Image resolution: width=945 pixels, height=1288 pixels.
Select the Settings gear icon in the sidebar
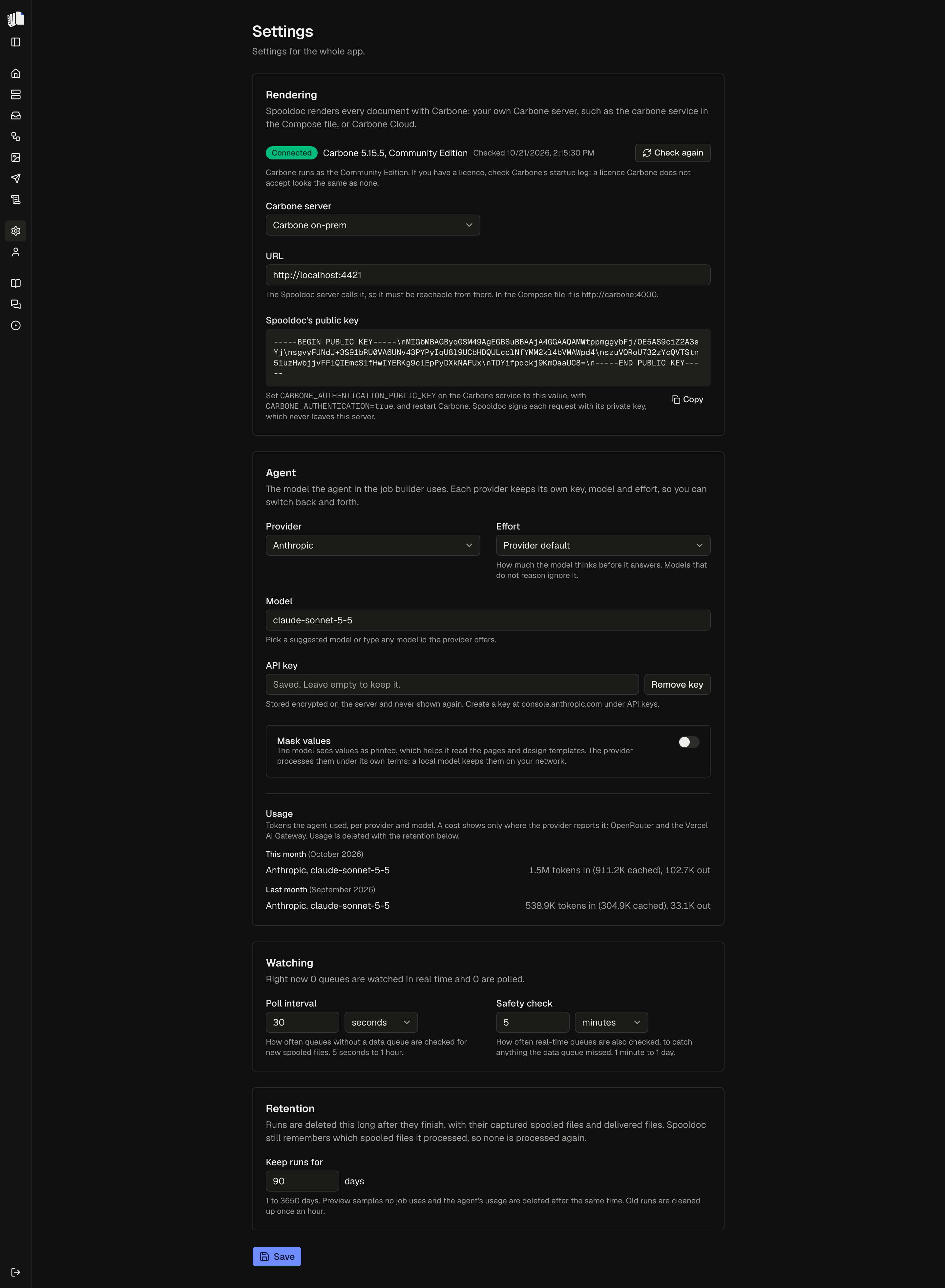click(15, 231)
